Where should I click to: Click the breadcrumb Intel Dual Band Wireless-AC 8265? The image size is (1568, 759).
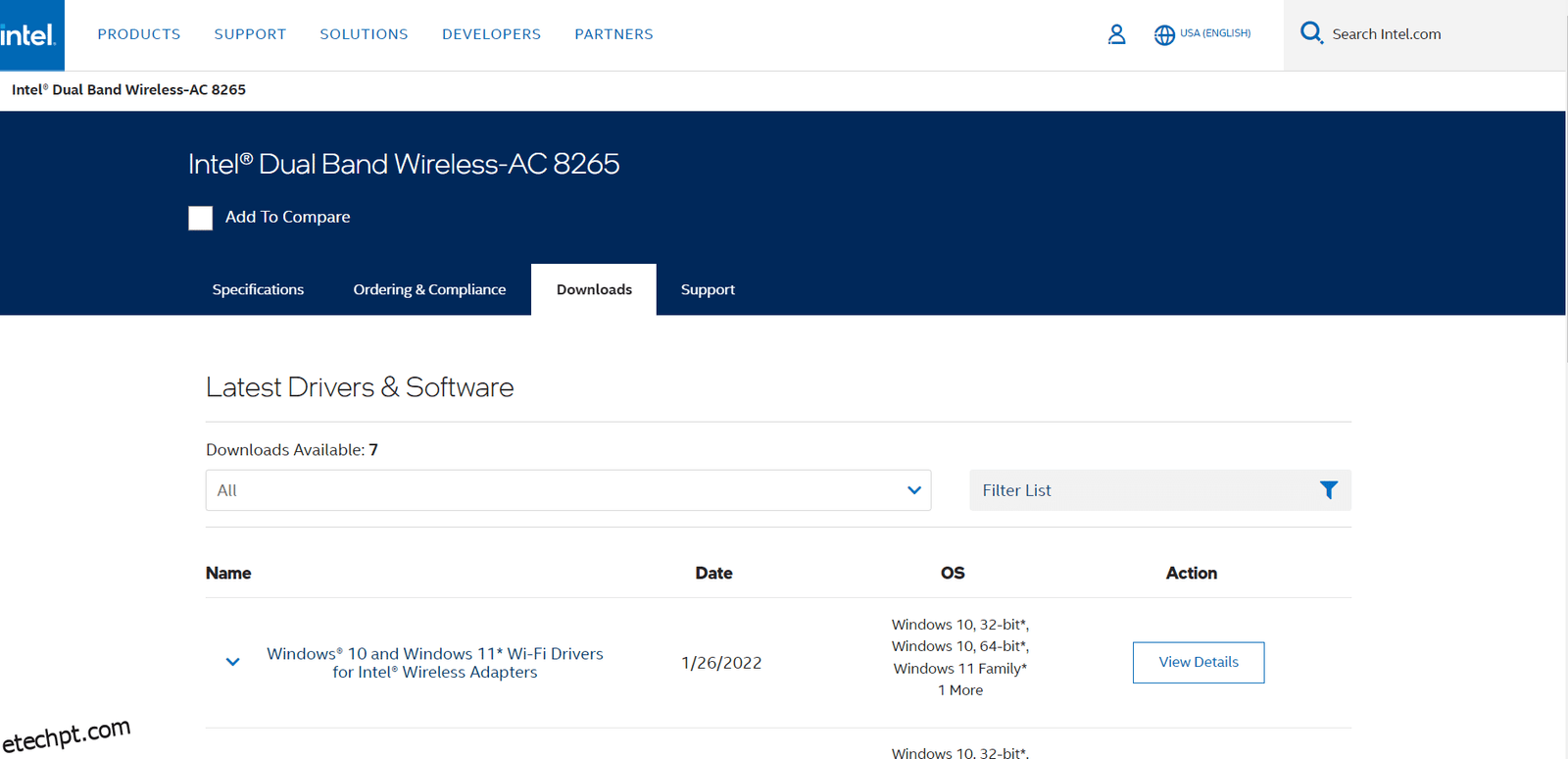pos(128,89)
